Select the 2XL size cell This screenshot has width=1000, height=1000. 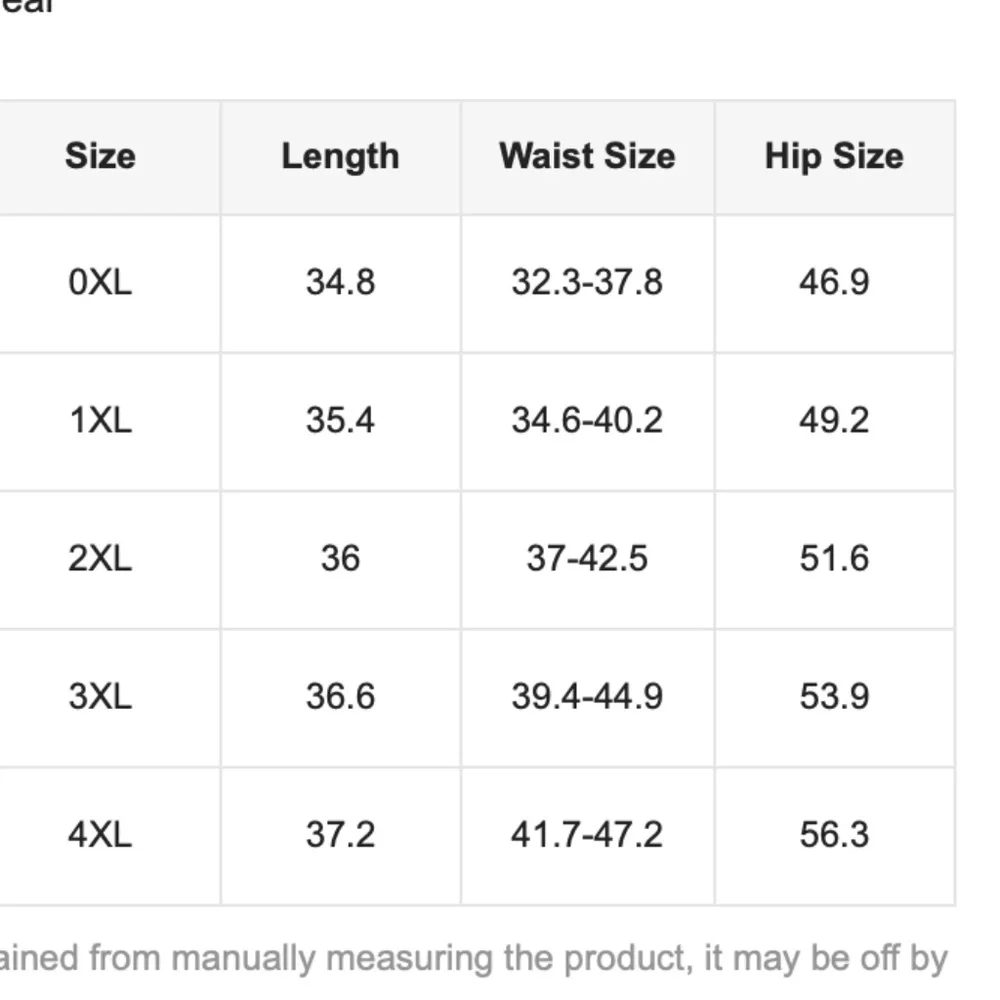(x=100, y=558)
